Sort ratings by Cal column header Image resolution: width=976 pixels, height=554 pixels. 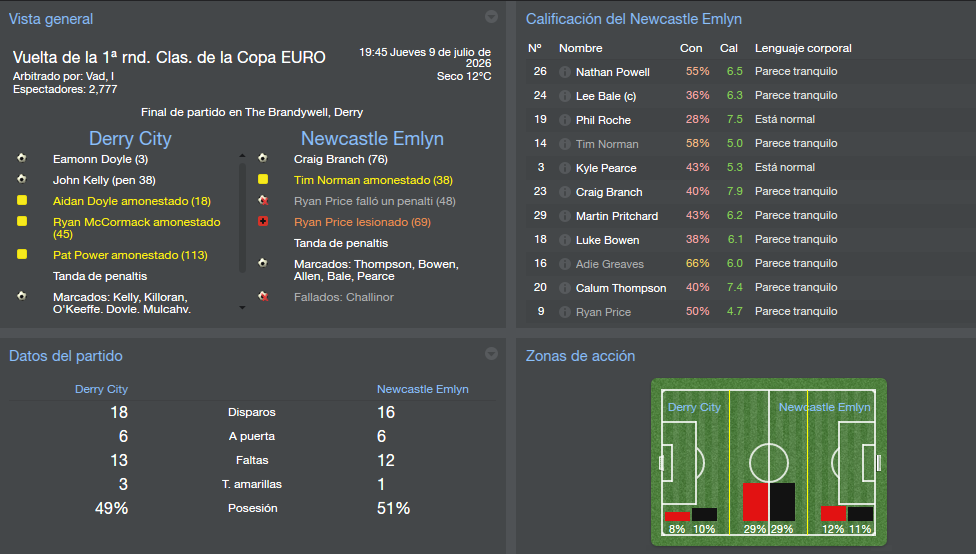pyautogui.click(x=729, y=48)
